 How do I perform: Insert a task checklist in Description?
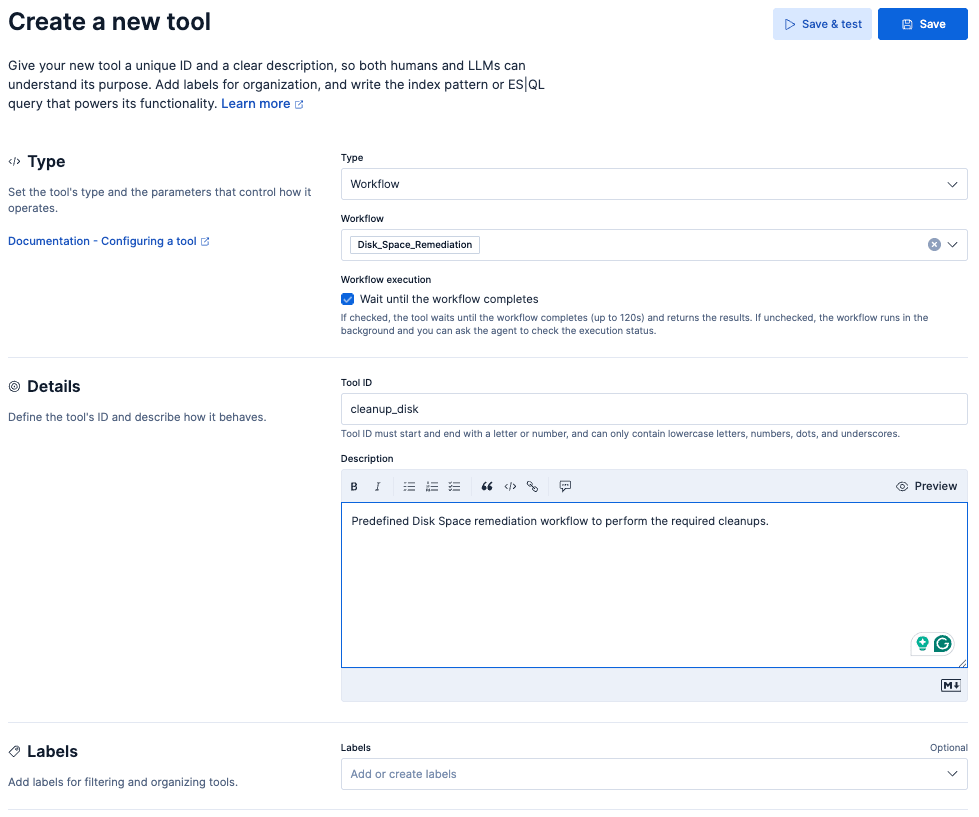tap(454, 487)
